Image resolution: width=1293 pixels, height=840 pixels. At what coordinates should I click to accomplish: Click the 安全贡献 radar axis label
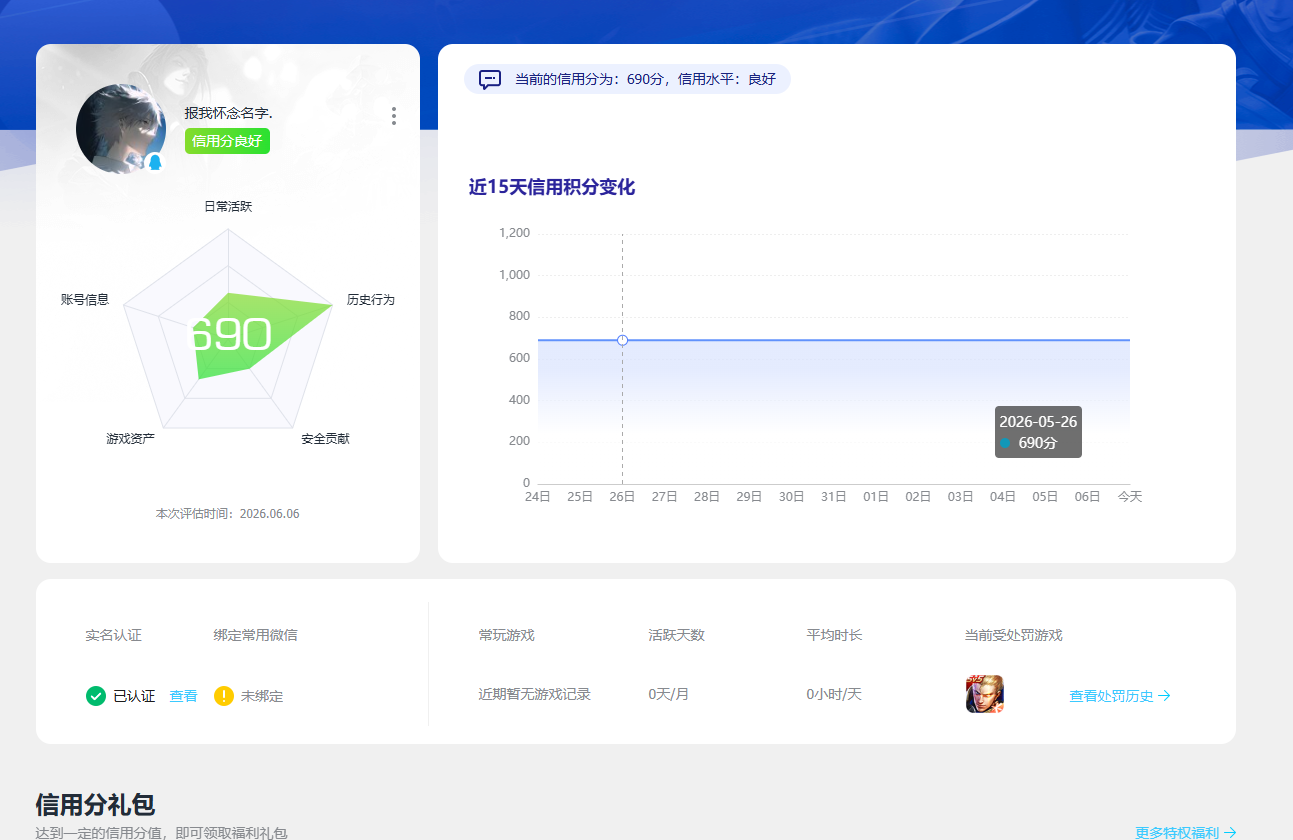[x=325, y=438]
